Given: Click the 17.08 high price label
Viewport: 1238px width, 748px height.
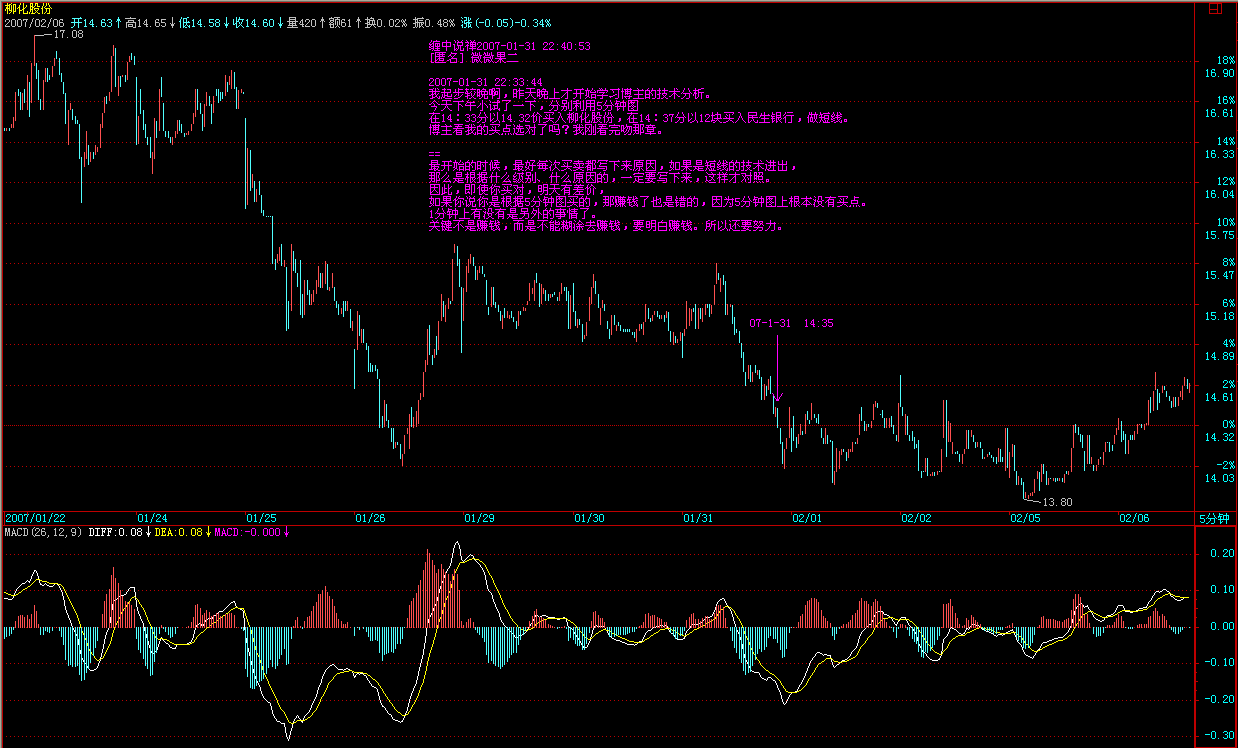Looking at the screenshot, I should click(x=68, y=34).
